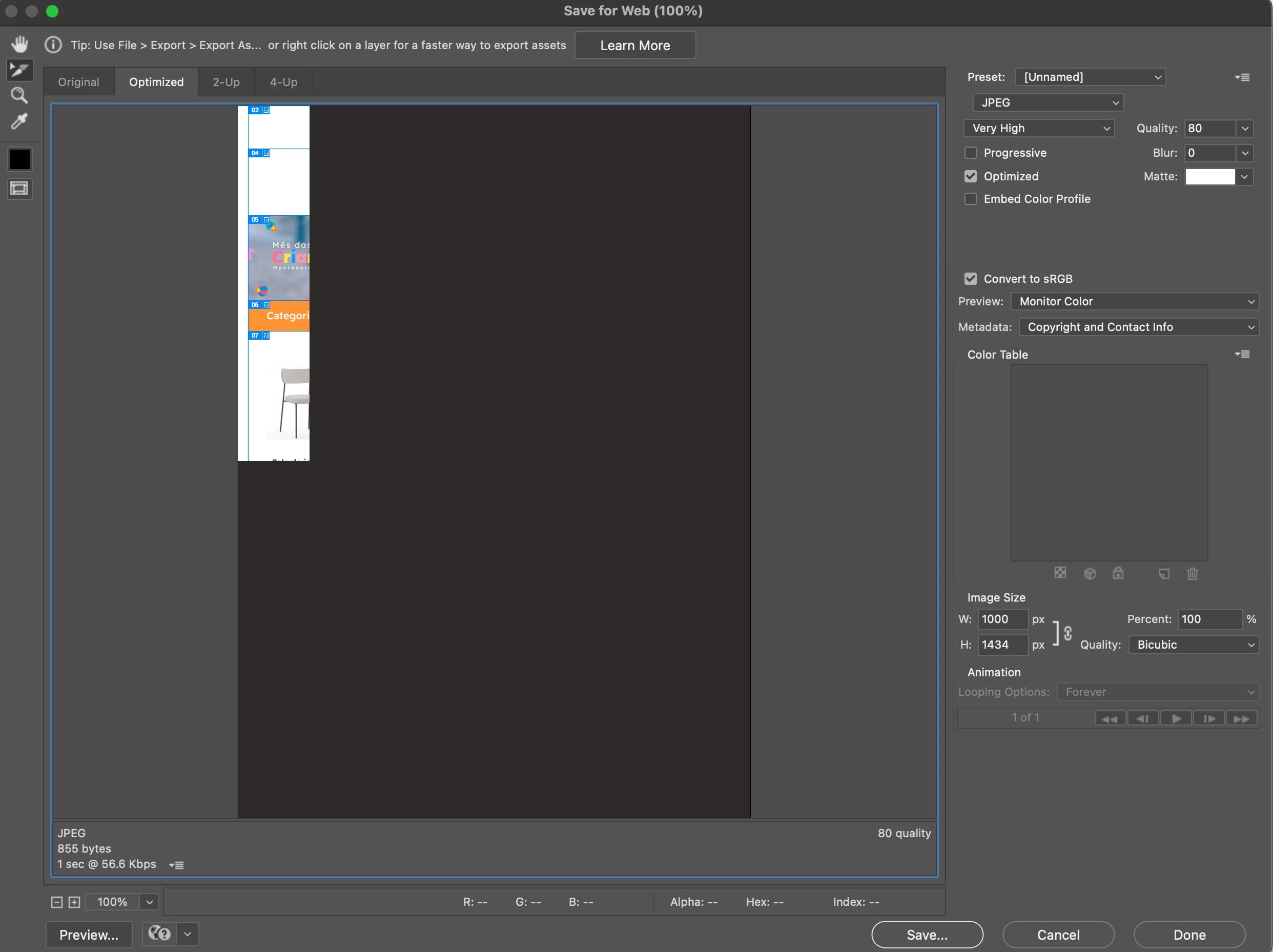This screenshot has height=952, width=1273.
Task: Click the zoom out minus icon
Action: [56, 902]
